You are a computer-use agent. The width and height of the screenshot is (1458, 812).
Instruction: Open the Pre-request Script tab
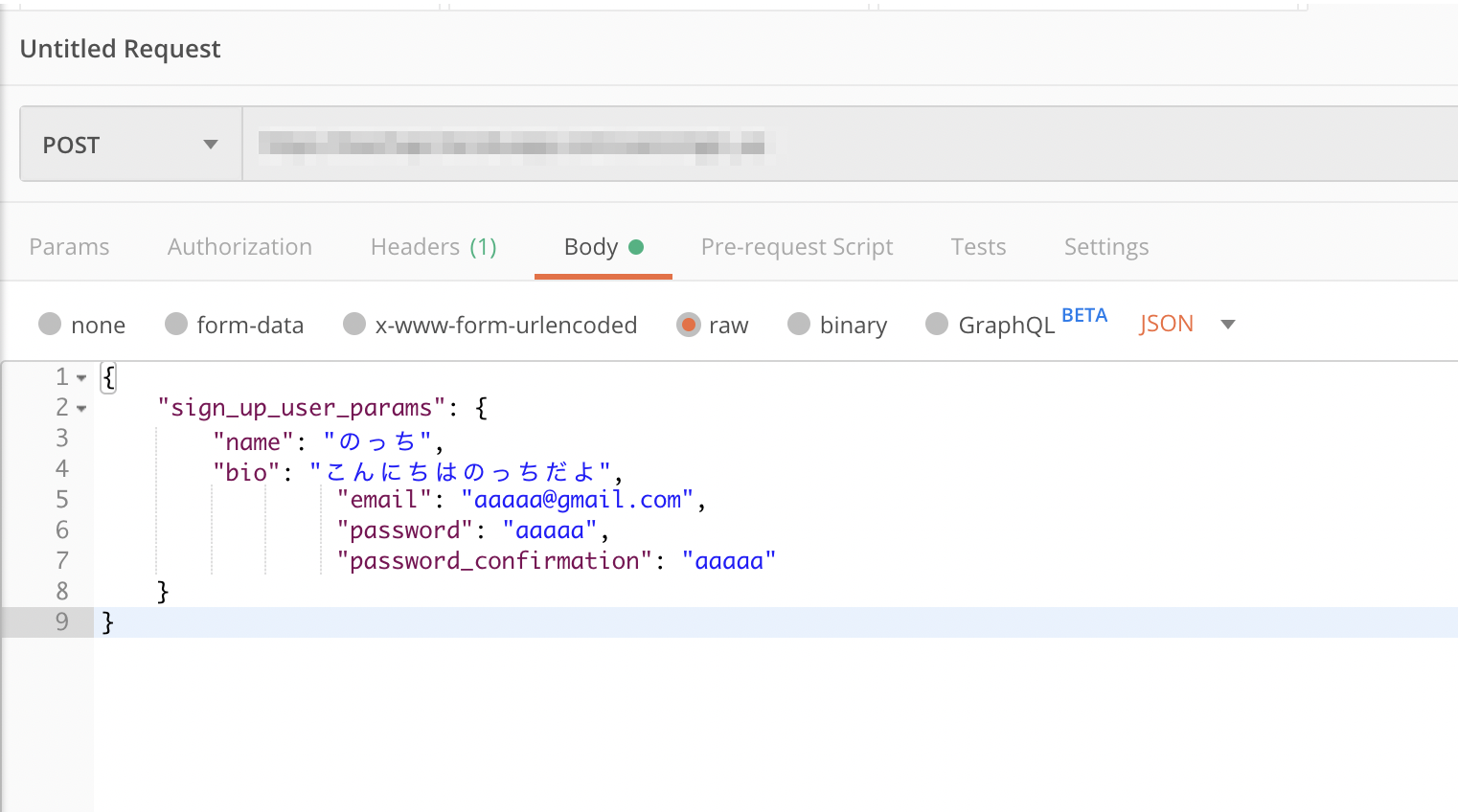(x=796, y=247)
